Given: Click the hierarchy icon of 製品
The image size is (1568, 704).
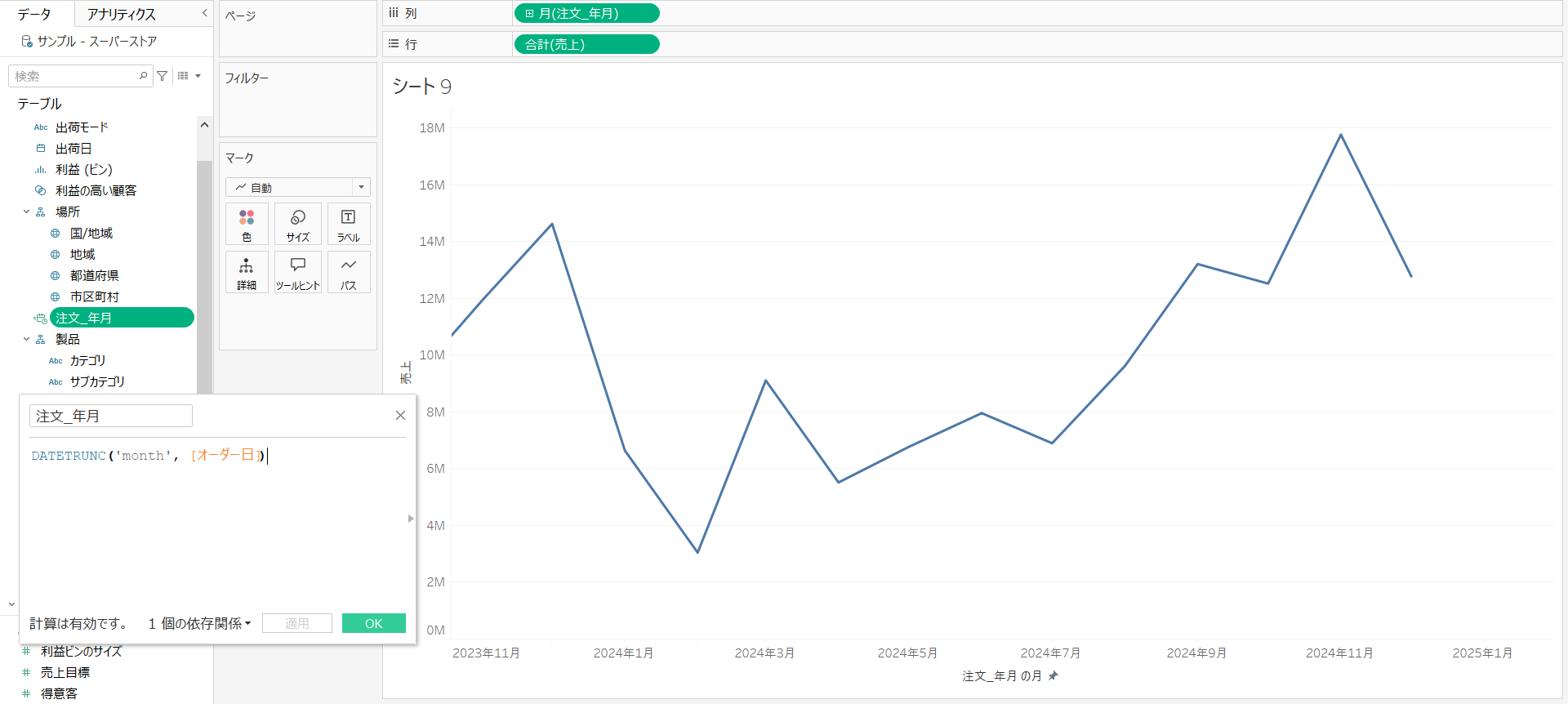Looking at the screenshot, I should 41,340.
